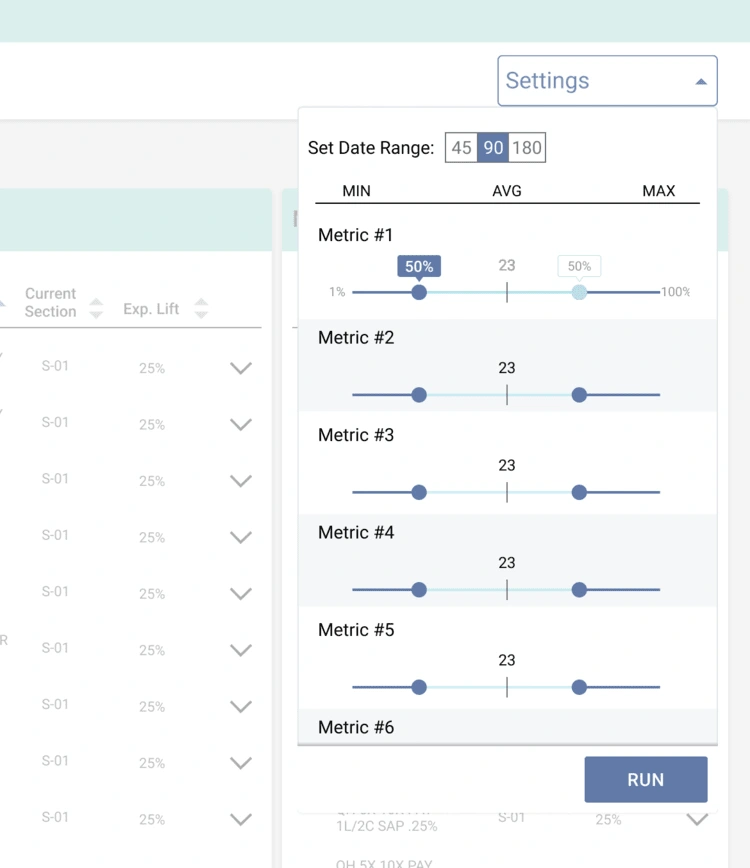This screenshot has width=750, height=868.
Task: Click the 50% tooltip on Metric #1
Action: click(419, 267)
